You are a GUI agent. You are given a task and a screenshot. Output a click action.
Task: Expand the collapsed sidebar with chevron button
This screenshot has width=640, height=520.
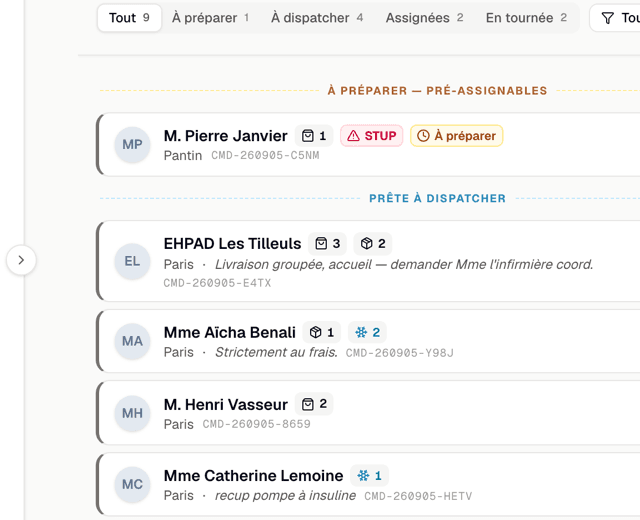[x=21, y=260]
